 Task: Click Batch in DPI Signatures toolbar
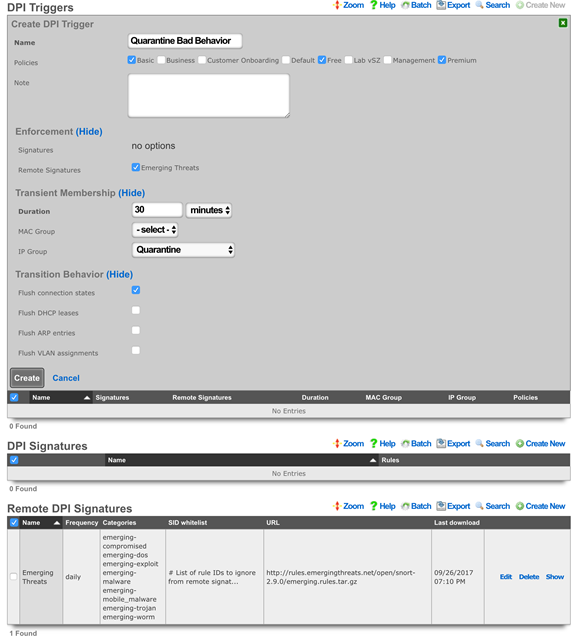pyautogui.click(x=416, y=444)
